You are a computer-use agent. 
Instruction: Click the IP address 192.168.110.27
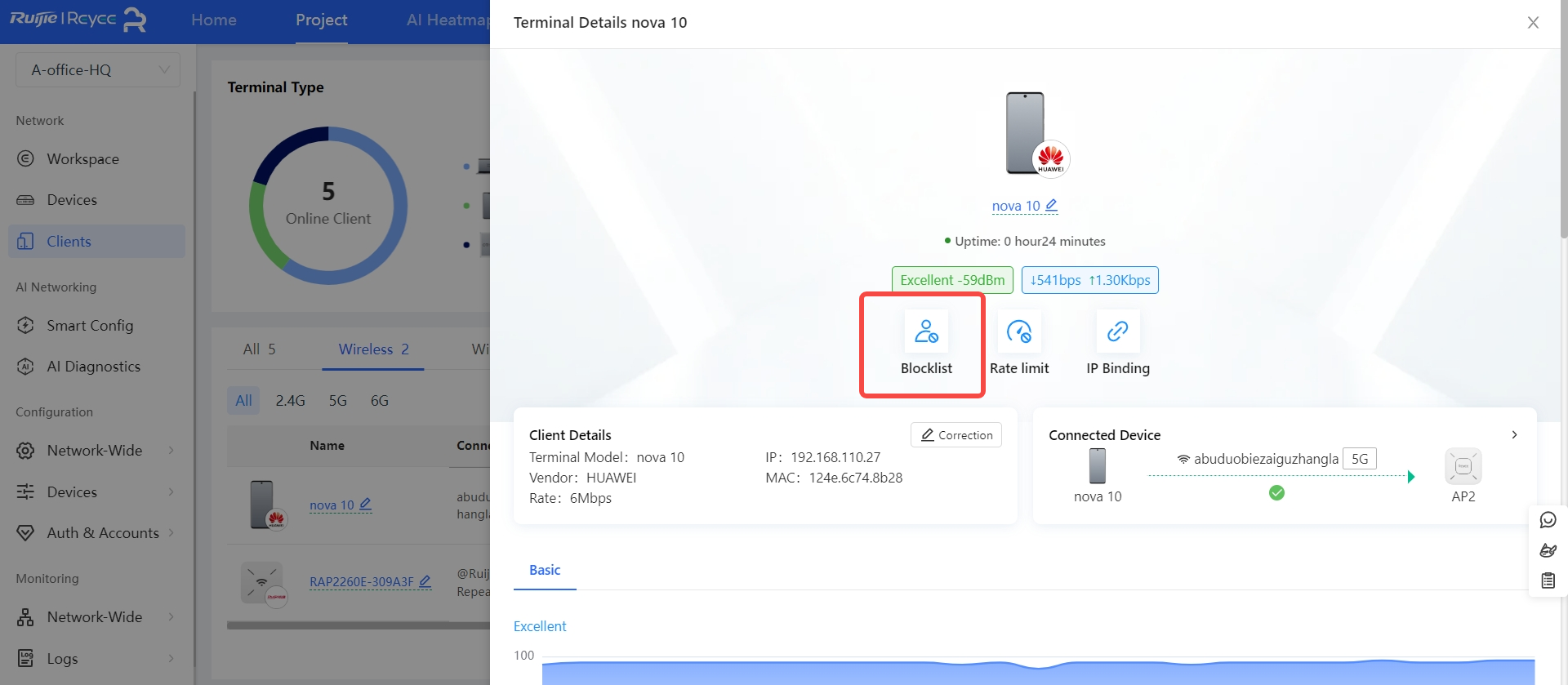pos(835,457)
